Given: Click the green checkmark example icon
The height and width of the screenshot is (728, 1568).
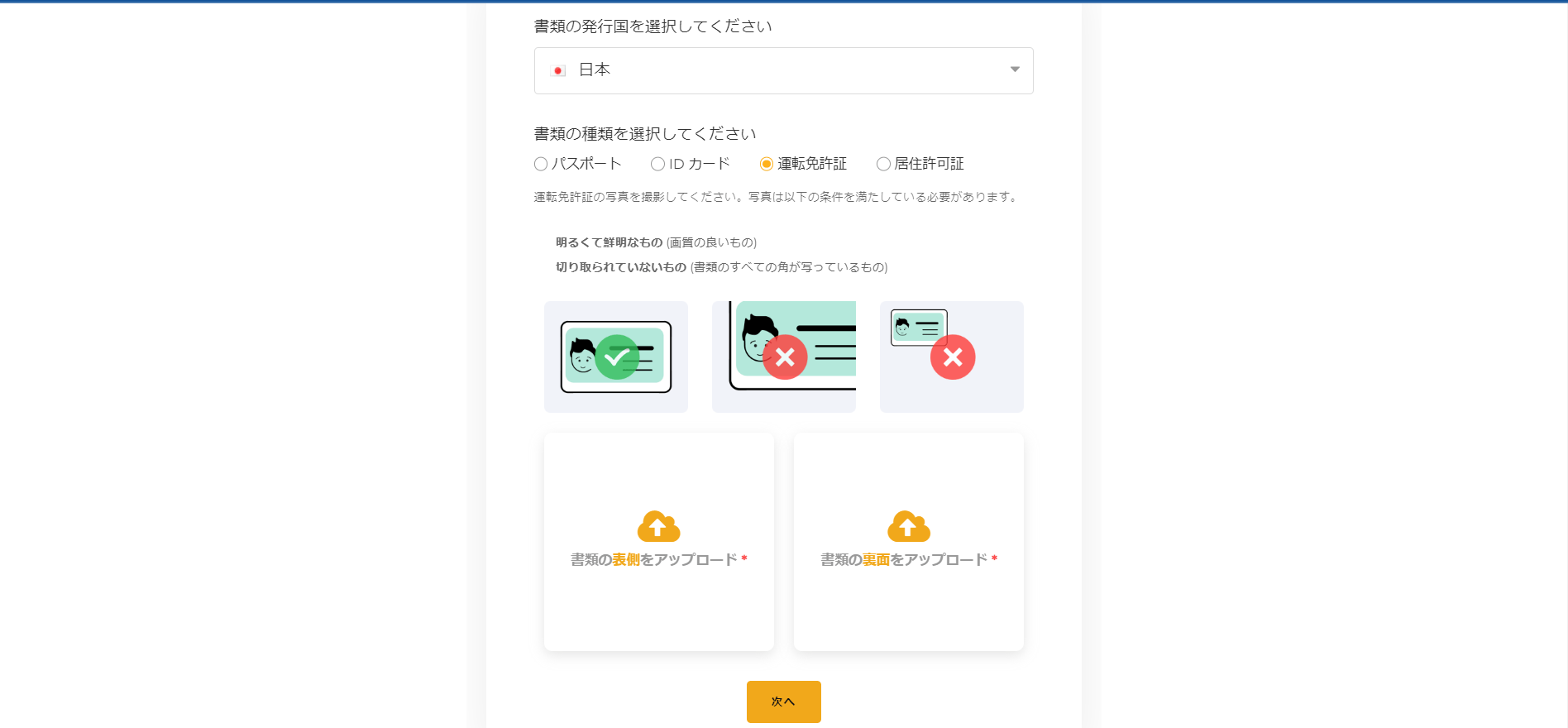Looking at the screenshot, I should pos(617,357).
